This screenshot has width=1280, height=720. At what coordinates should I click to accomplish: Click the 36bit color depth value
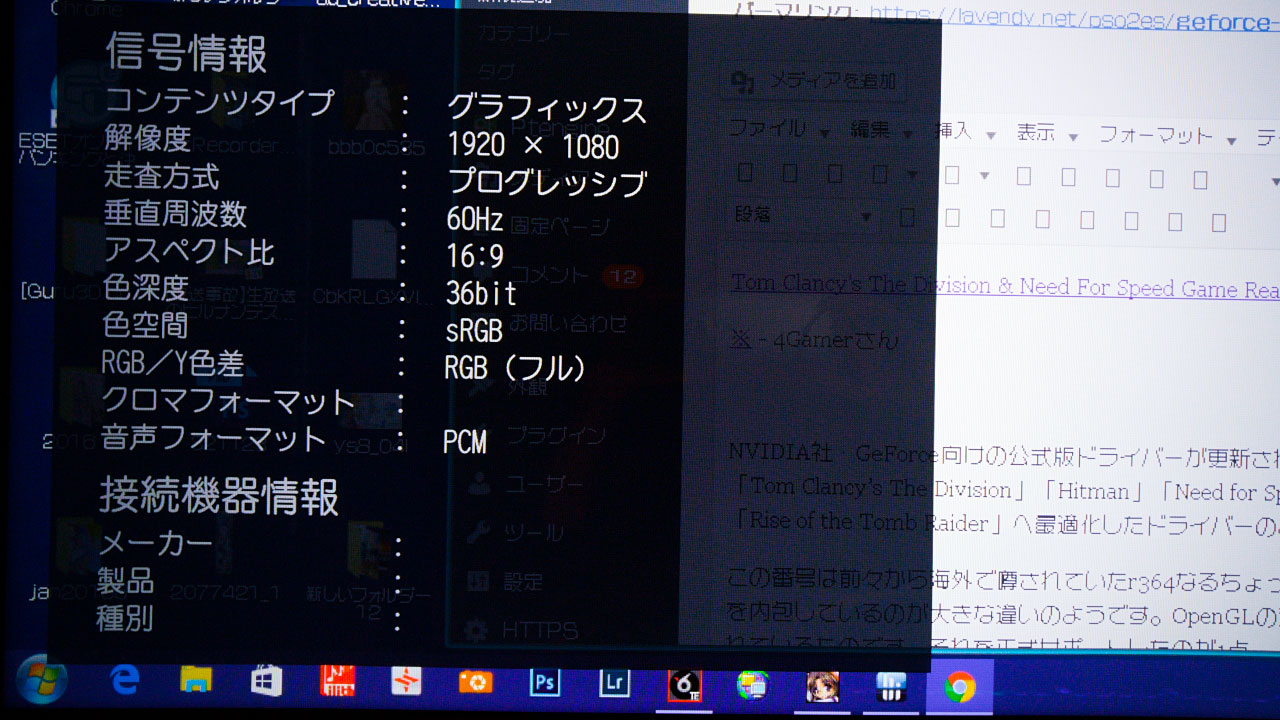click(481, 293)
